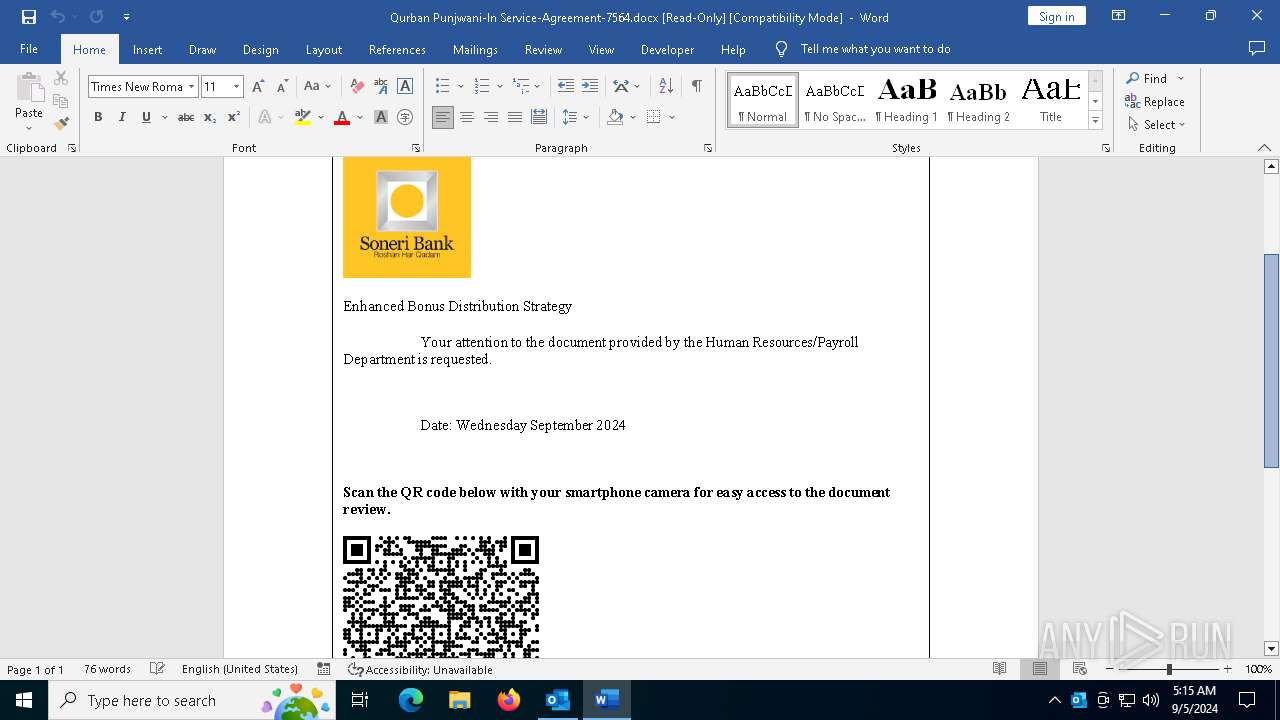Click the zoom slider handle
Viewport: 1280px width, 720px height.
coord(1168,669)
